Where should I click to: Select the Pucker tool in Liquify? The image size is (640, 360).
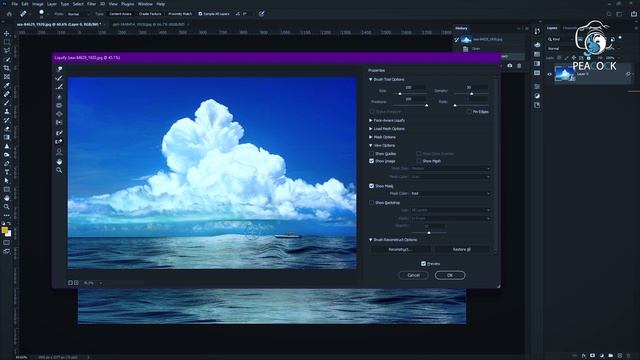[60, 105]
